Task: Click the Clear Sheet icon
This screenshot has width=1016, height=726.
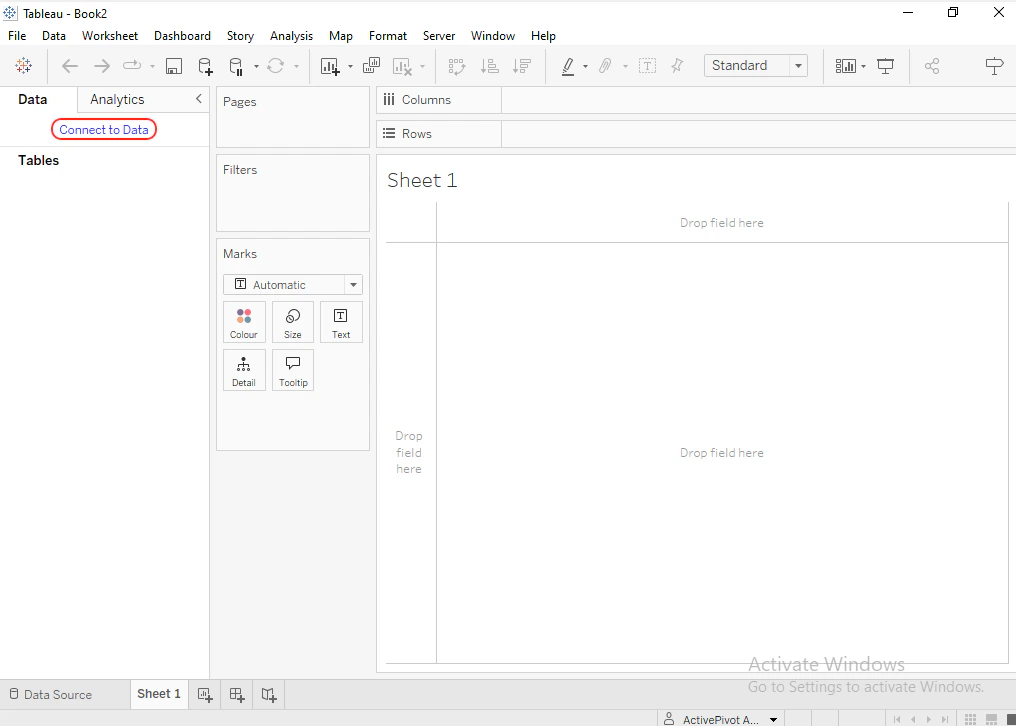Action: (402, 66)
